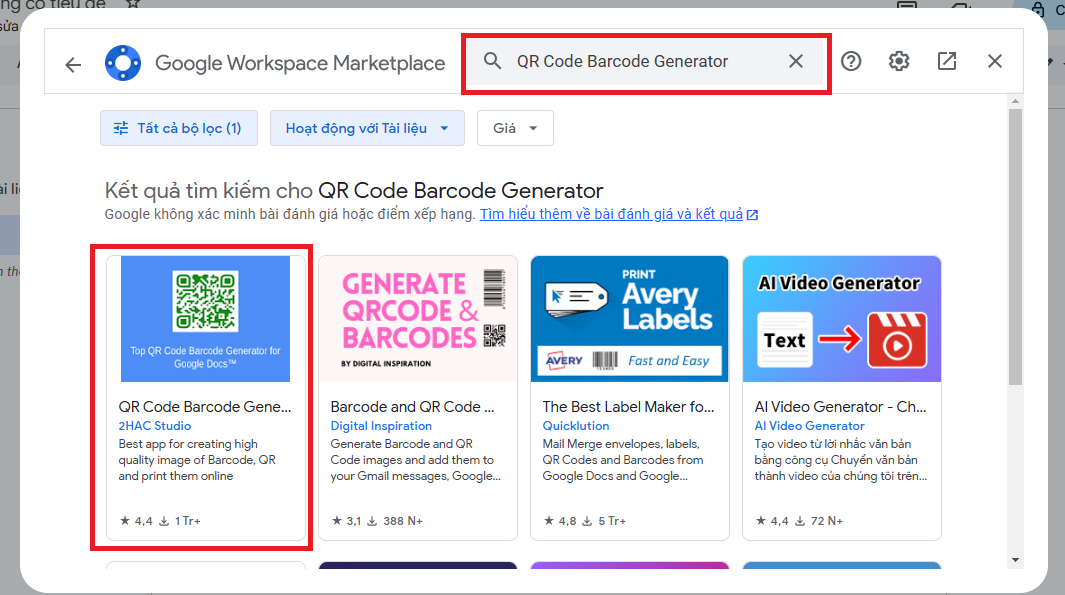Open the Print Avery Labels thumbnail
1065x595 pixels.
629,318
